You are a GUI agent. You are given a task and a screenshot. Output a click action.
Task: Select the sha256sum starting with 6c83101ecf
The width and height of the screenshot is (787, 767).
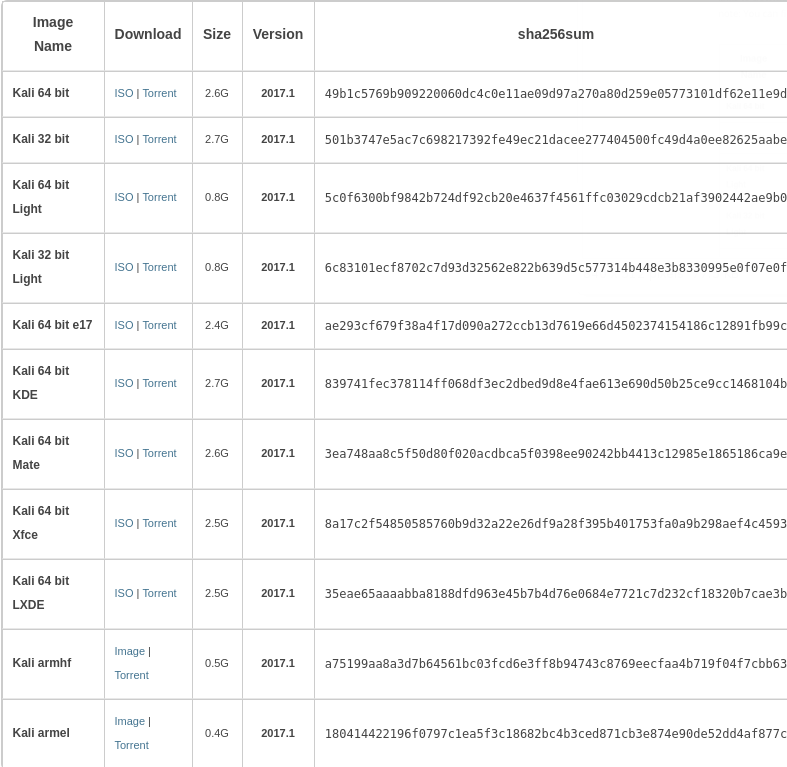tap(556, 268)
